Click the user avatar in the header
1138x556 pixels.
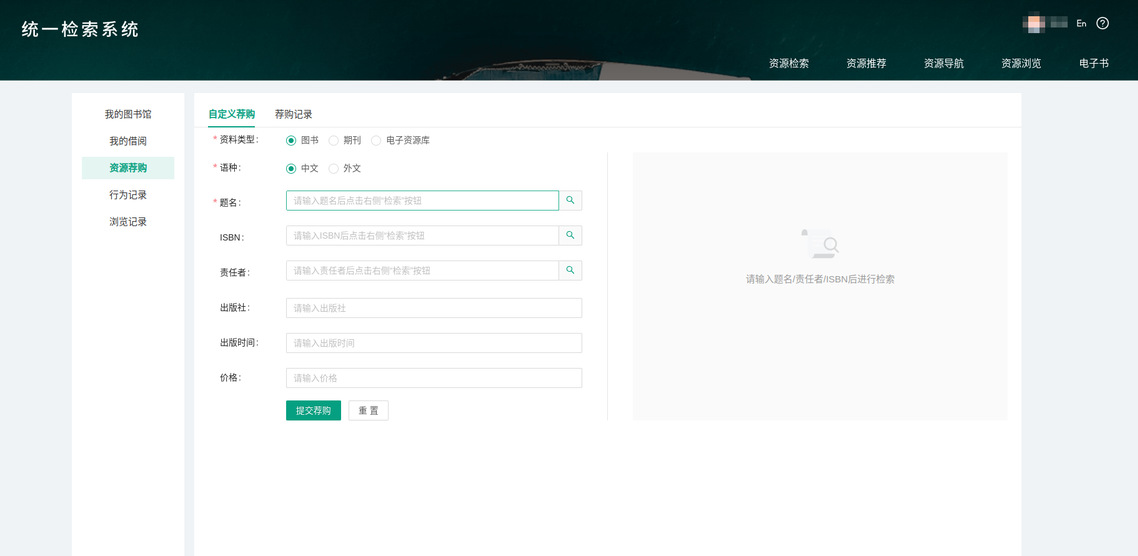(1034, 23)
